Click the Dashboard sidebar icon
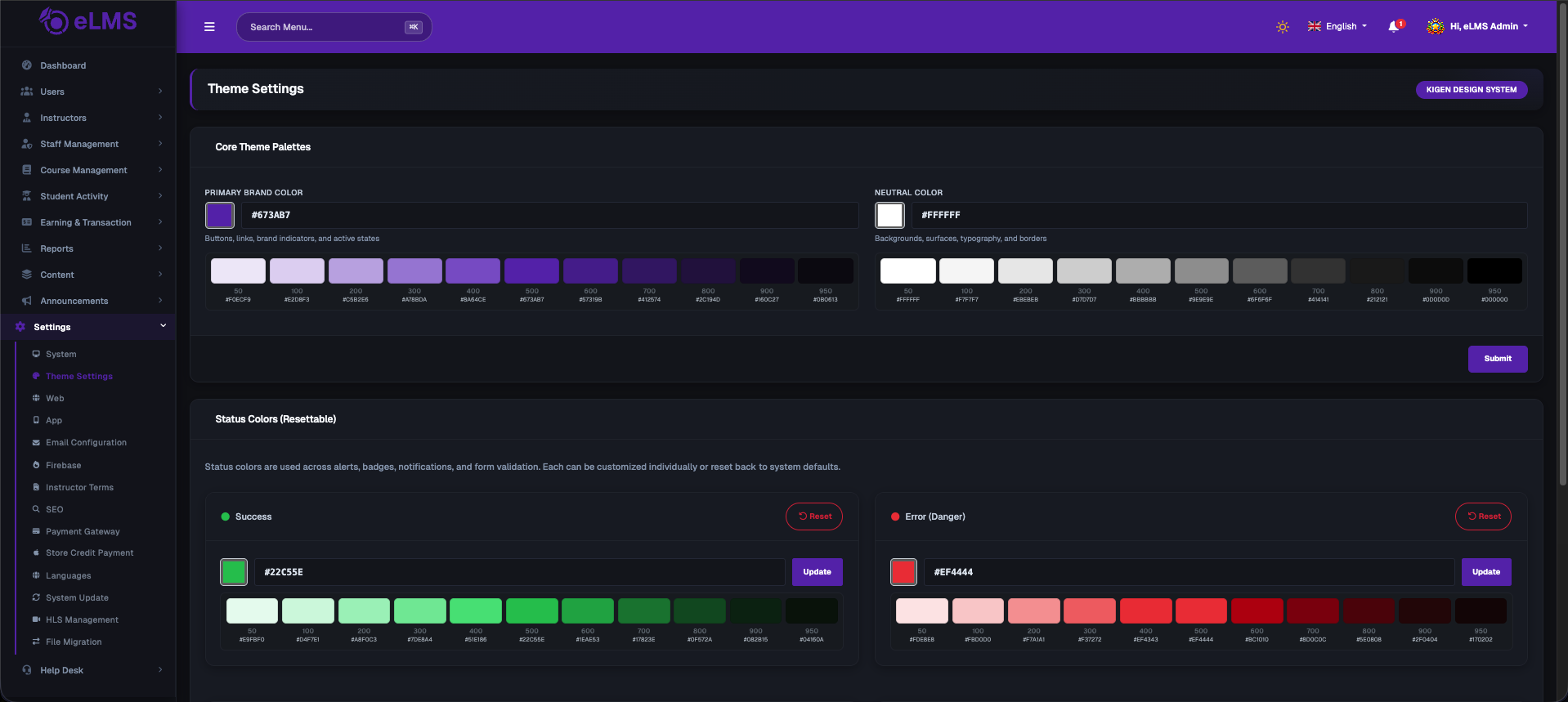The width and height of the screenshot is (1568, 702). (x=27, y=65)
